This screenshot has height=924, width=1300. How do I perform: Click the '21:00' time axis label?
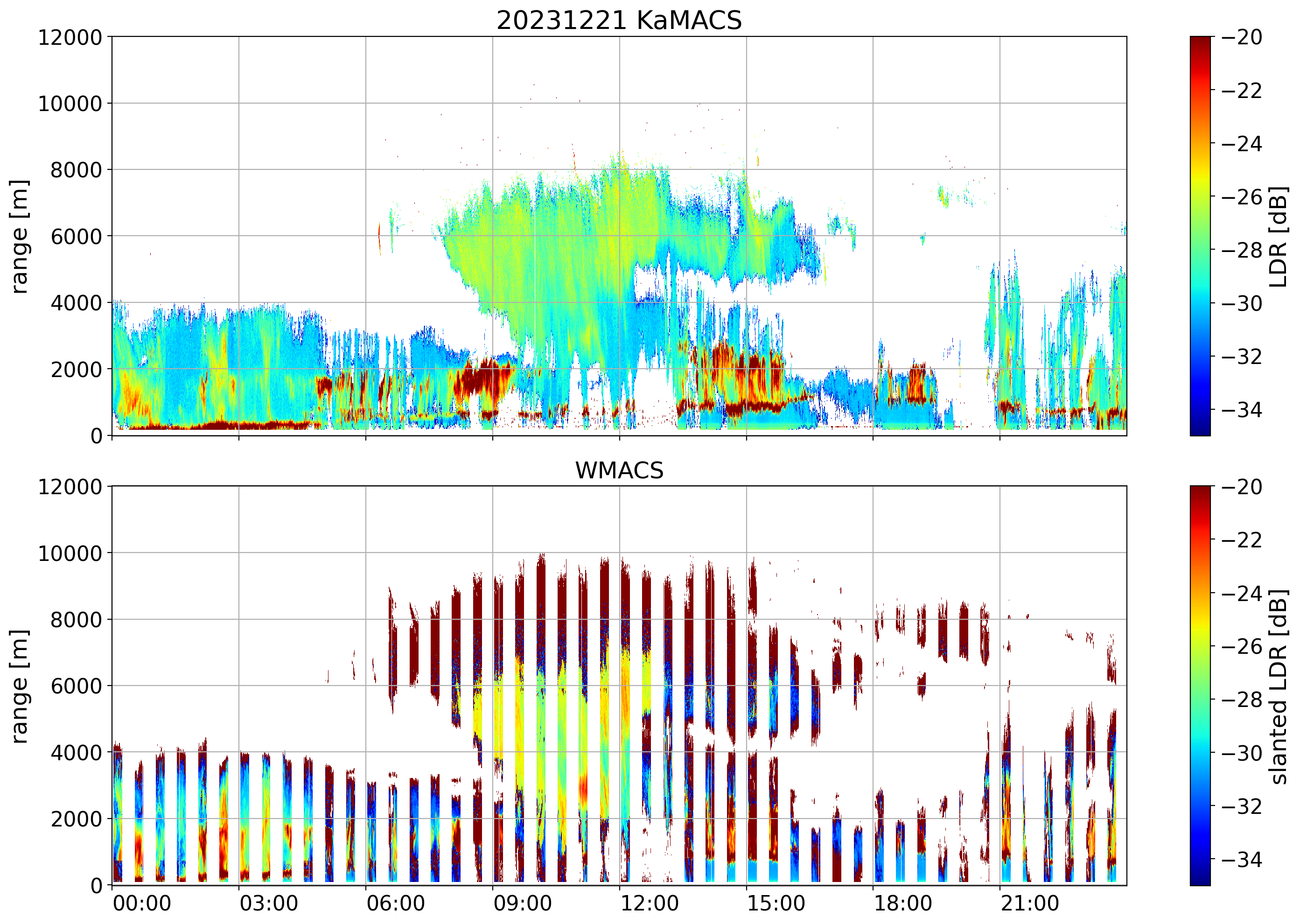click(1030, 903)
